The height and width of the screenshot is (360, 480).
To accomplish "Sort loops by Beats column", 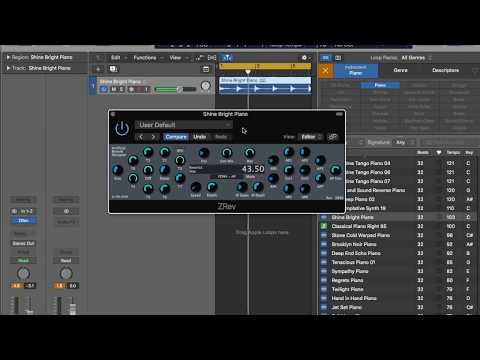I will 422,153.
